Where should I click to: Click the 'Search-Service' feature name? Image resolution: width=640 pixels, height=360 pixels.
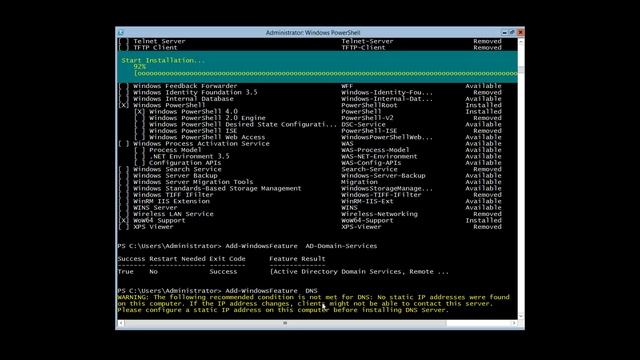[369, 169]
